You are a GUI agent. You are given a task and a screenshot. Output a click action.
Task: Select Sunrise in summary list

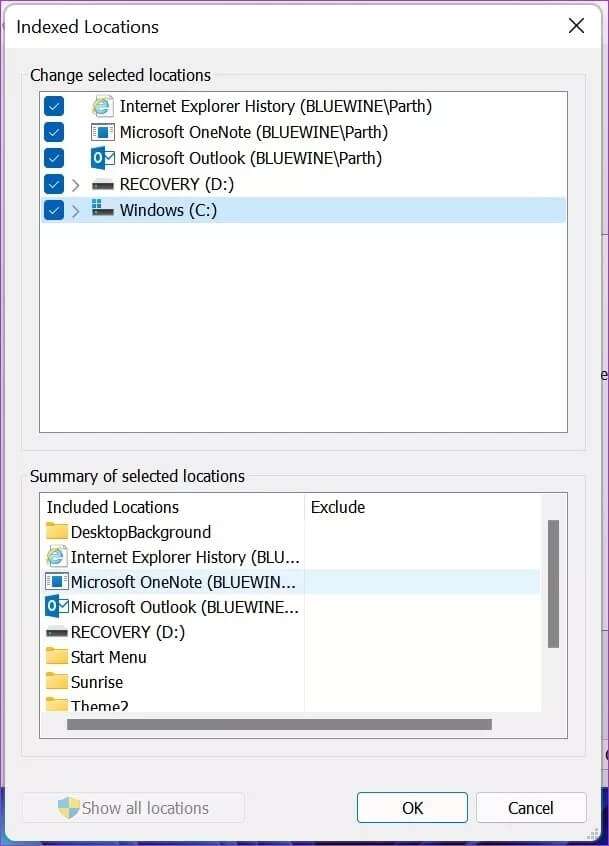click(97, 681)
